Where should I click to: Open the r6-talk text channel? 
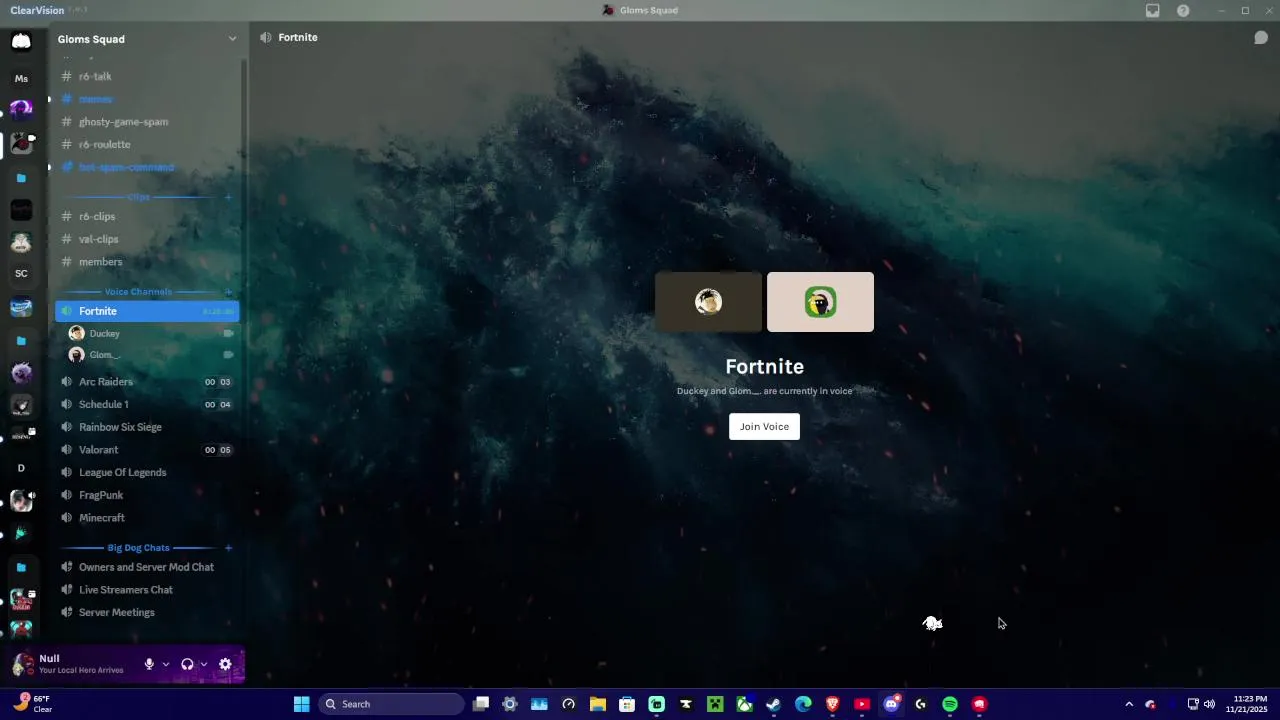point(147,76)
